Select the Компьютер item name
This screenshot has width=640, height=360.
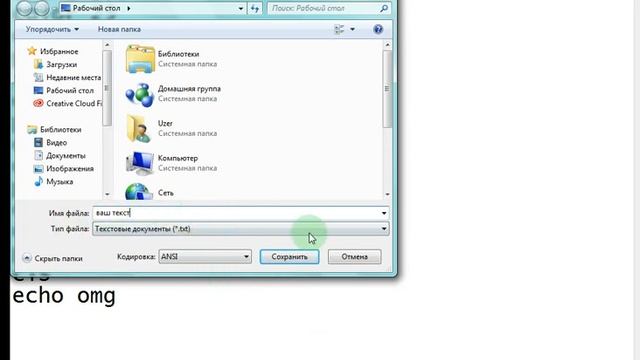click(178, 158)
